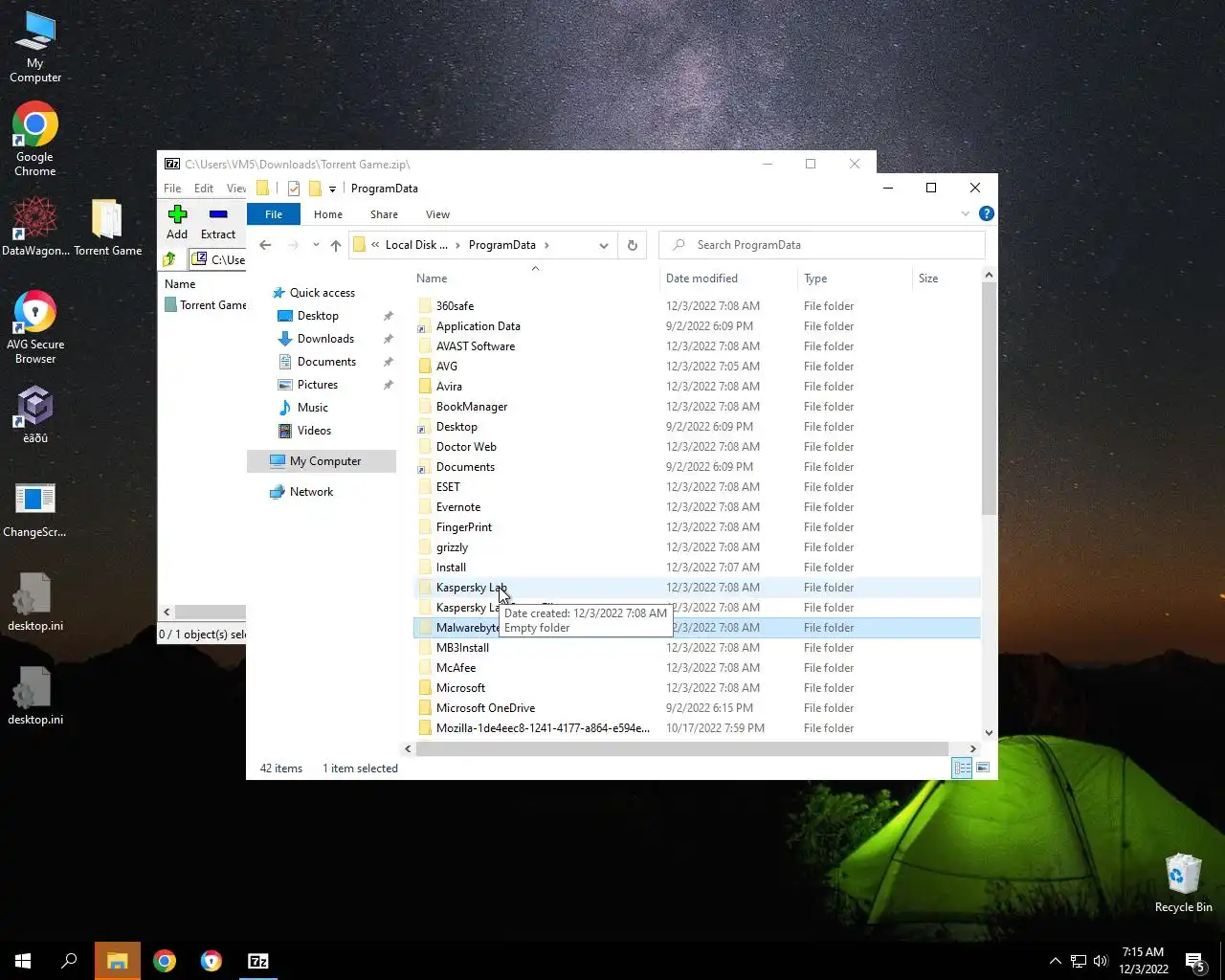Go back in Explorer navigation
This screenshot has width=1225, height=980.
266,245
